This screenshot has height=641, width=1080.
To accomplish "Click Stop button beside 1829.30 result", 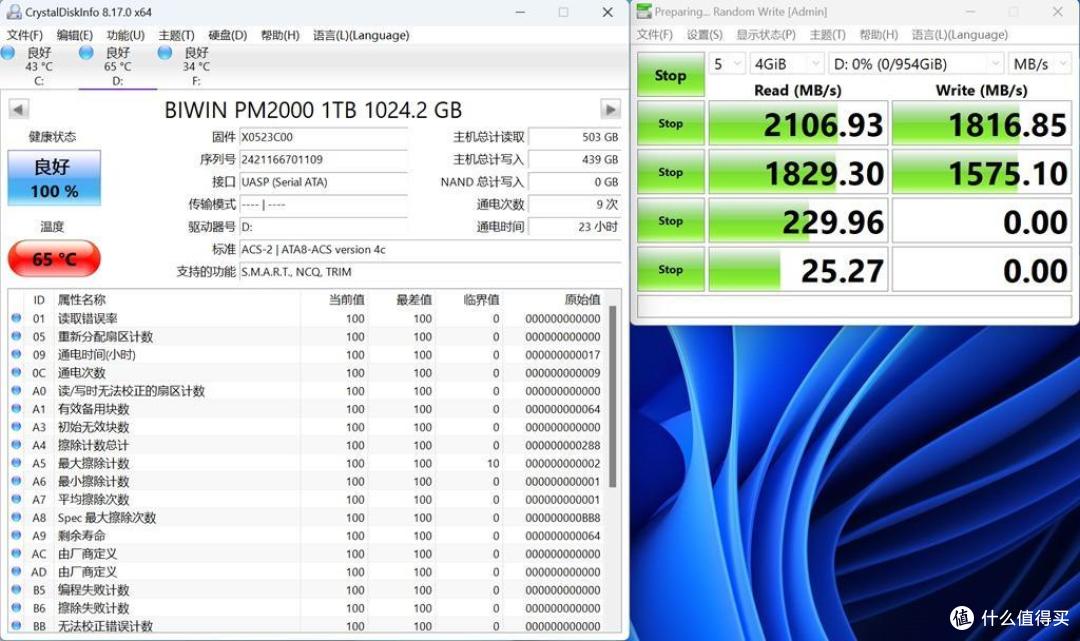I will (x=670, y=172).
